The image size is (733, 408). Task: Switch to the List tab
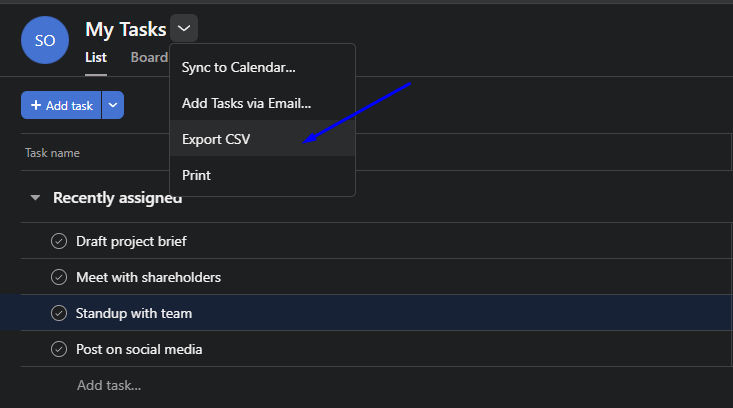click(96, 57)
